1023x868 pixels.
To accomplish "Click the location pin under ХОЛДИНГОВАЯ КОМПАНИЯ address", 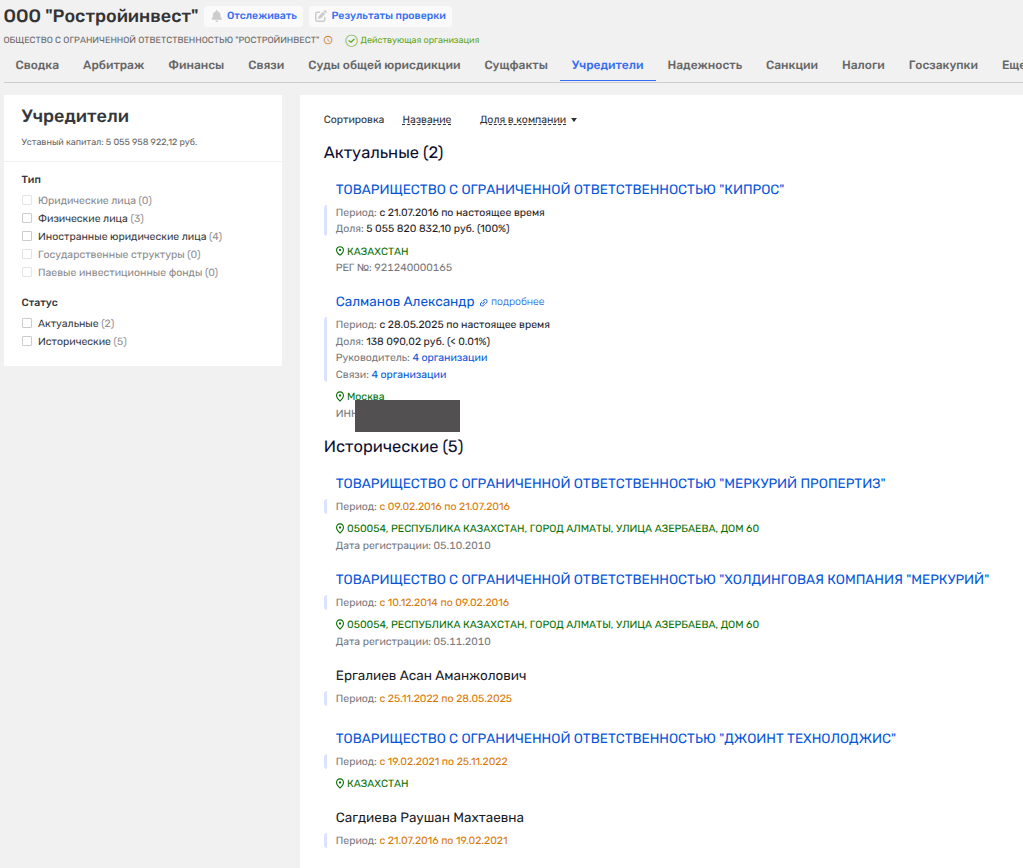I will [339, 624].
